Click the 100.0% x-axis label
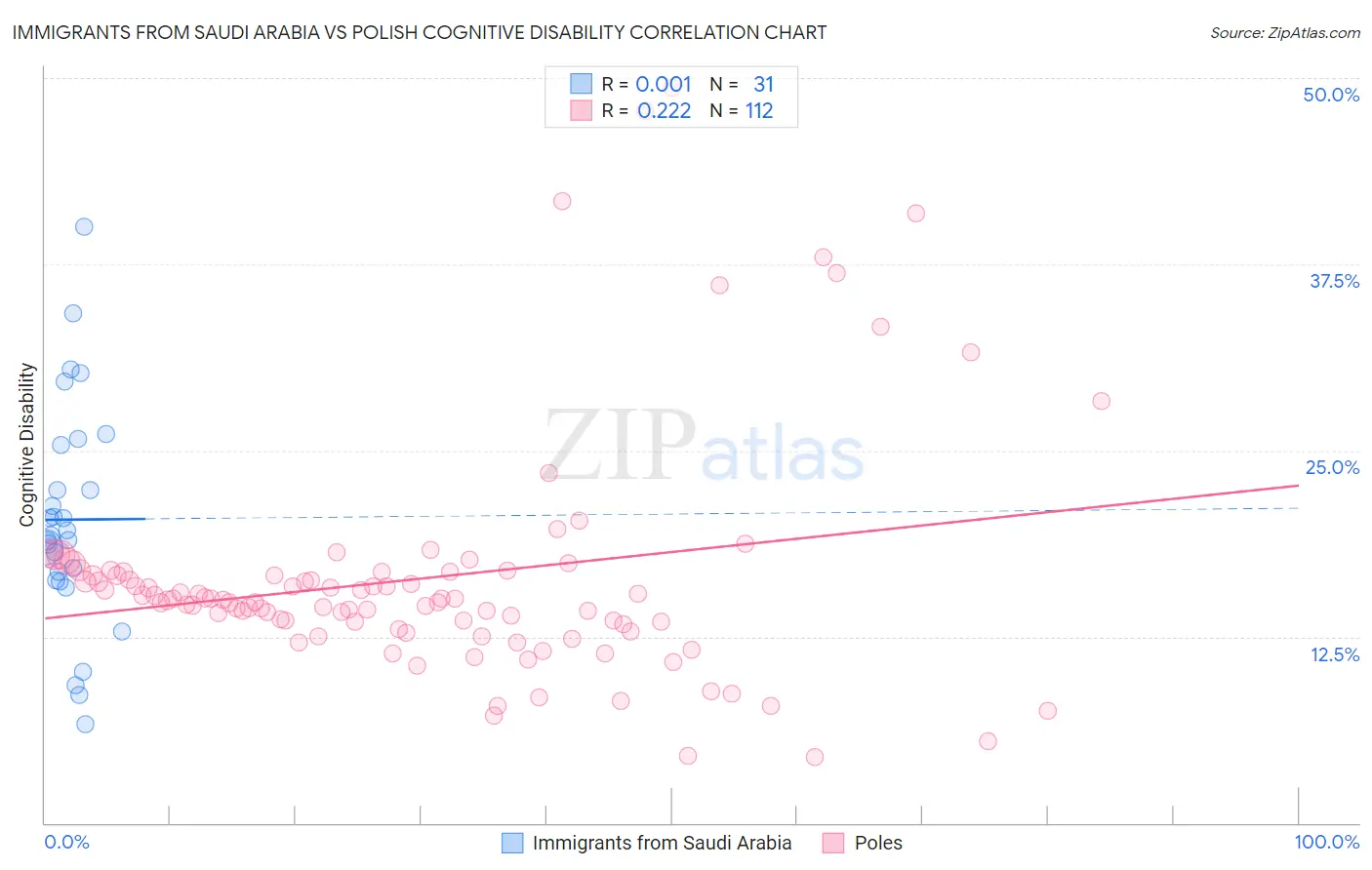 (x=1327, y=842)
